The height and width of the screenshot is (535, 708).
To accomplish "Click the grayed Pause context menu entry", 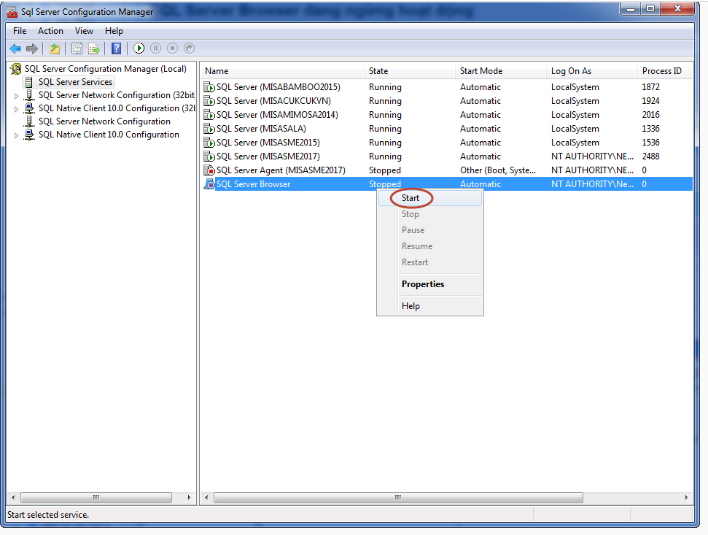I will tap(429, 230).
